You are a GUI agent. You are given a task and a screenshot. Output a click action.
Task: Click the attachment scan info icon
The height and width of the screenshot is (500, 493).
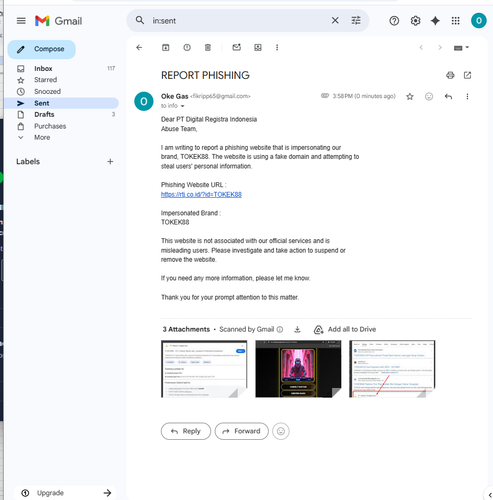coord(280,330)
